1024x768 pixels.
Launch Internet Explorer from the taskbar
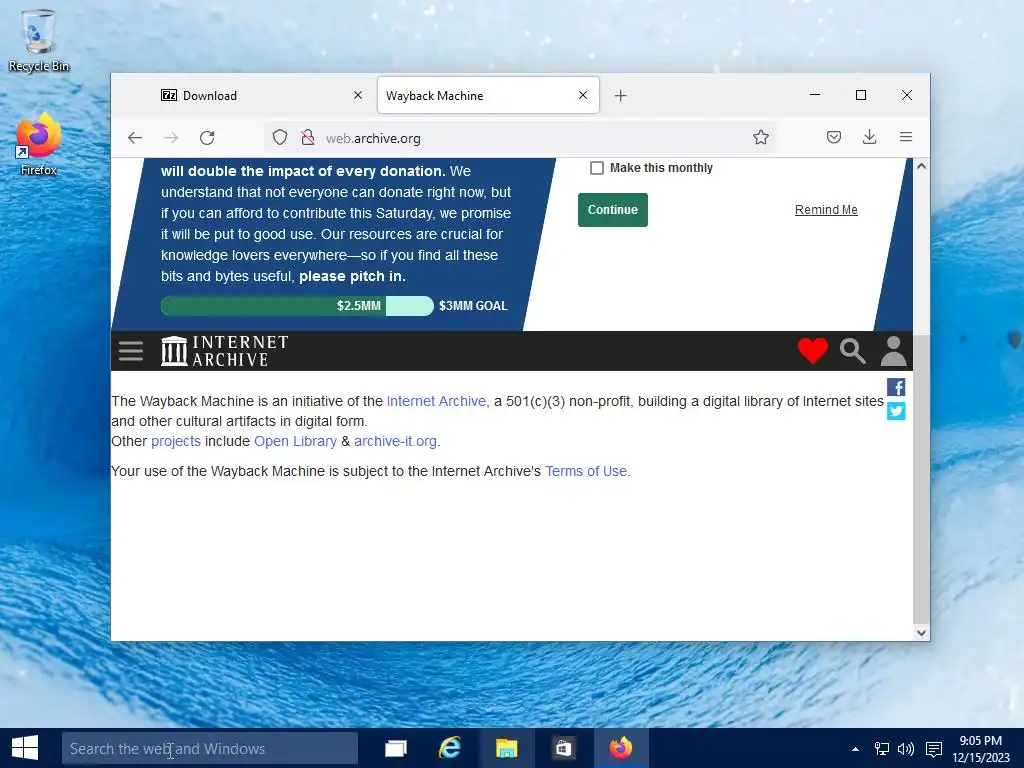pyautogui.click(x=450, y=748)
